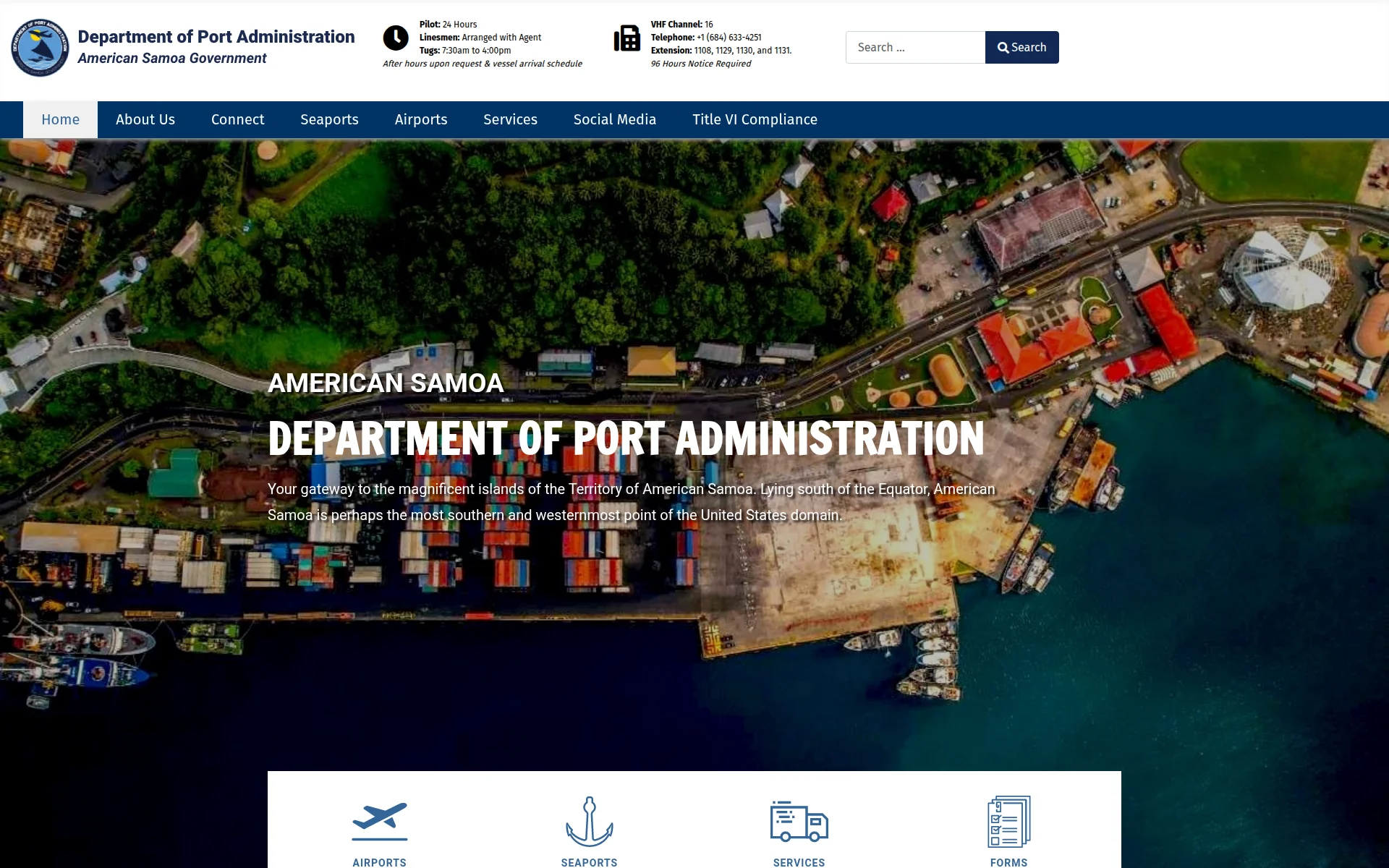Click the clock hours icon
The image size is (1389, 868).
[x=396, y=38]
